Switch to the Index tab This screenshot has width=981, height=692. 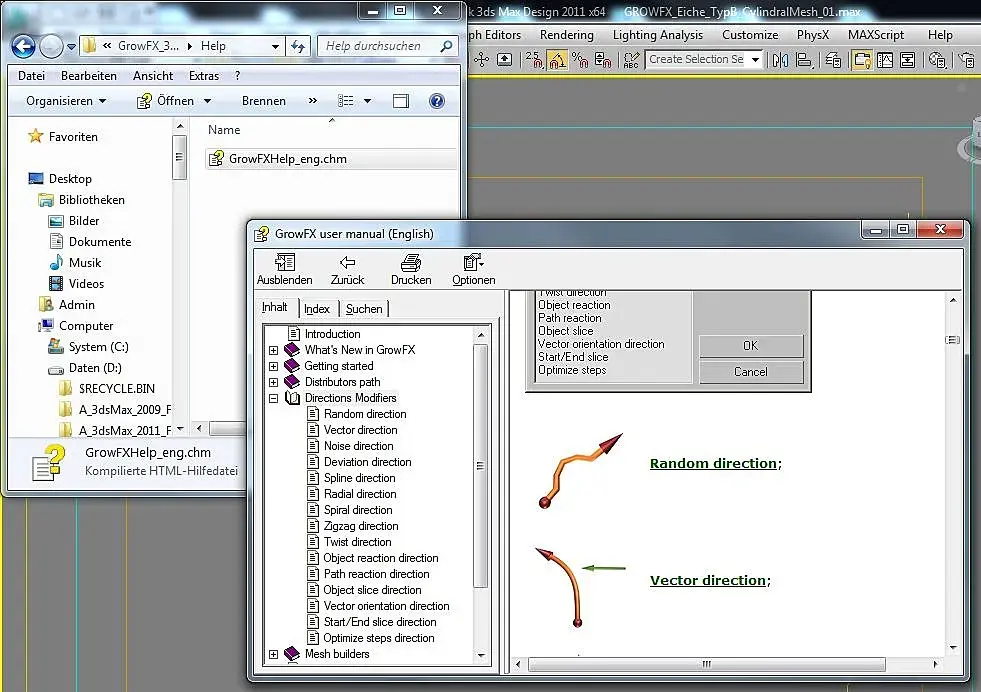tap(317, 309)
